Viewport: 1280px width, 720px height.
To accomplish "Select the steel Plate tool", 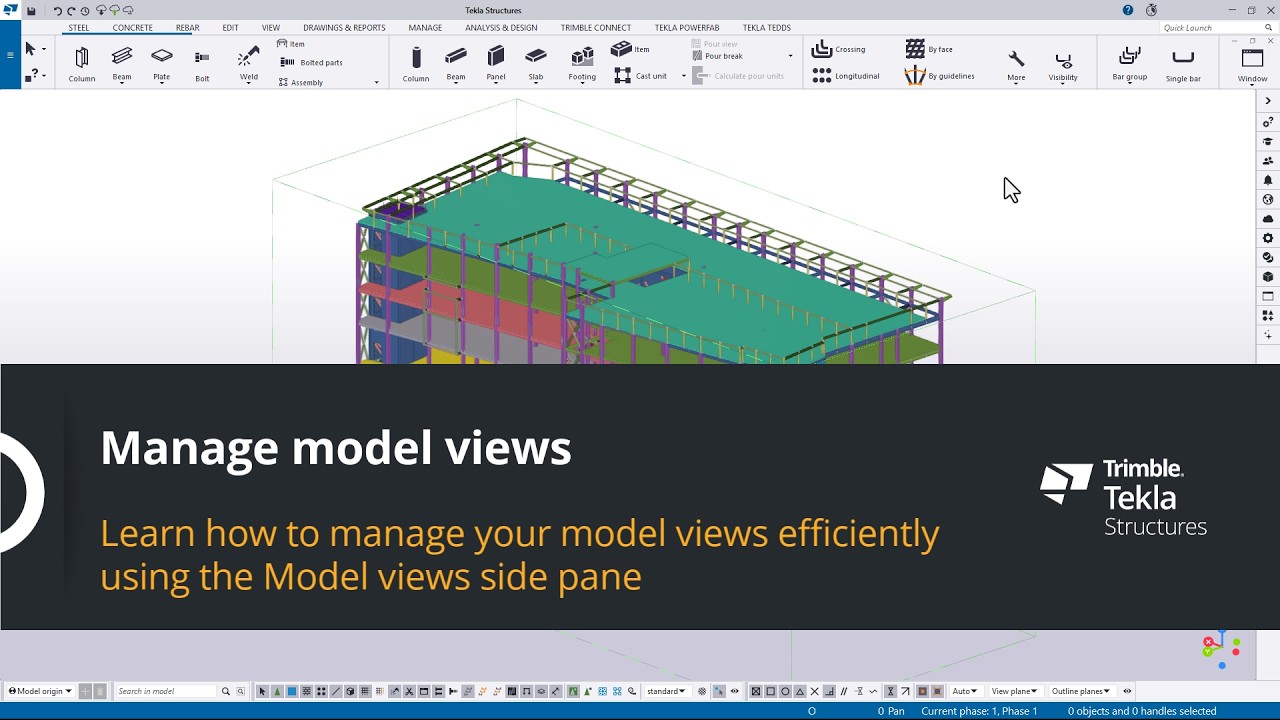I will click(162, 64).
